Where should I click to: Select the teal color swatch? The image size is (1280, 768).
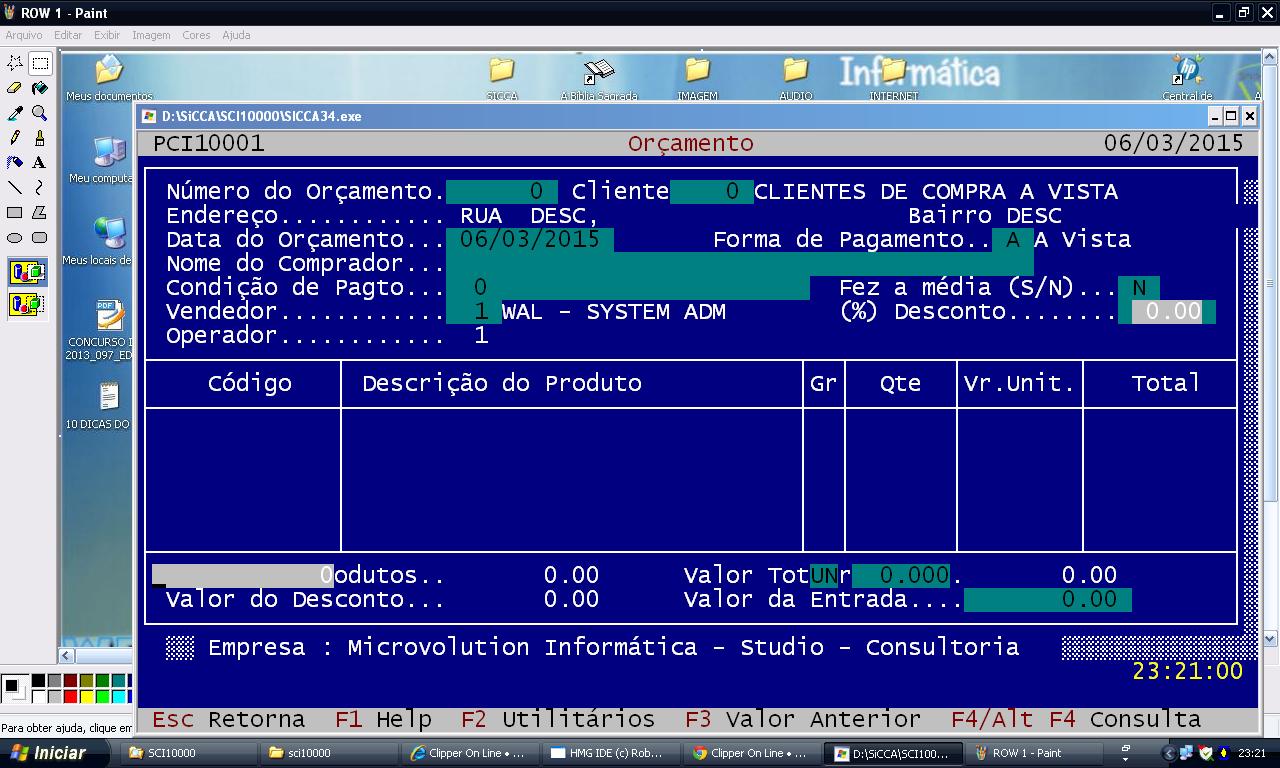point(118,681)
